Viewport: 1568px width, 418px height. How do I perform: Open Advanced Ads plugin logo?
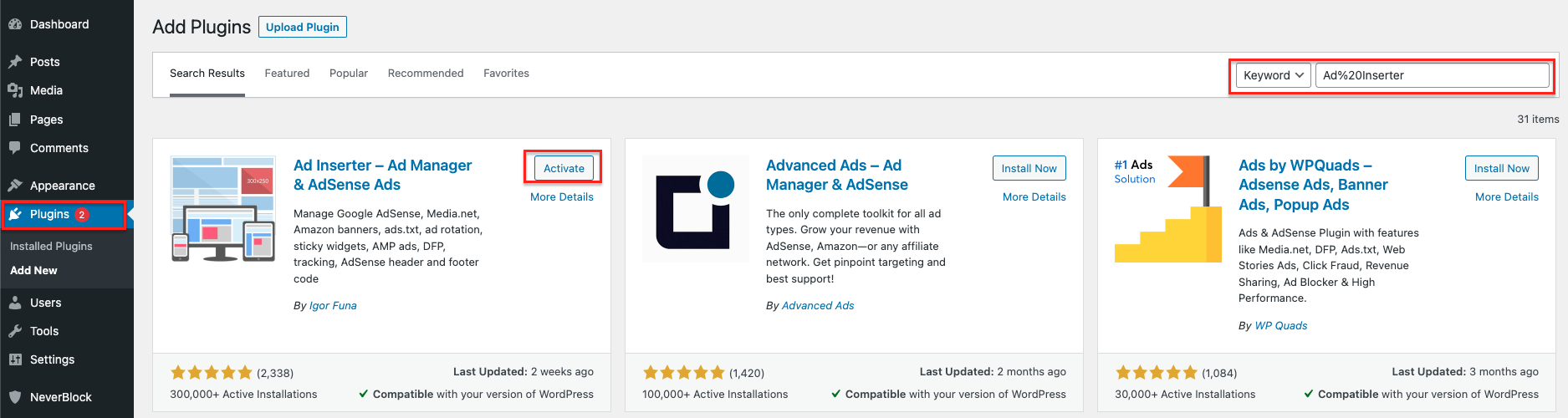(696, 209)
